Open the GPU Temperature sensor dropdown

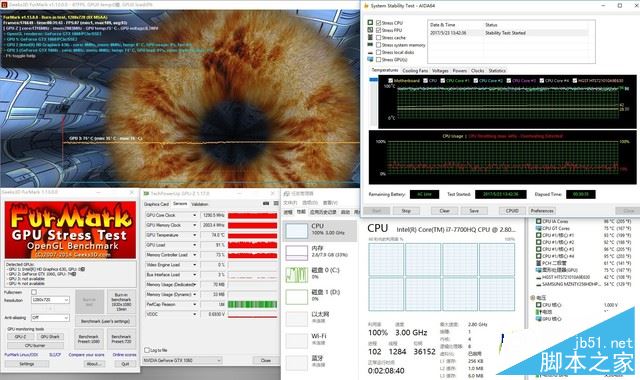[194, 235]
